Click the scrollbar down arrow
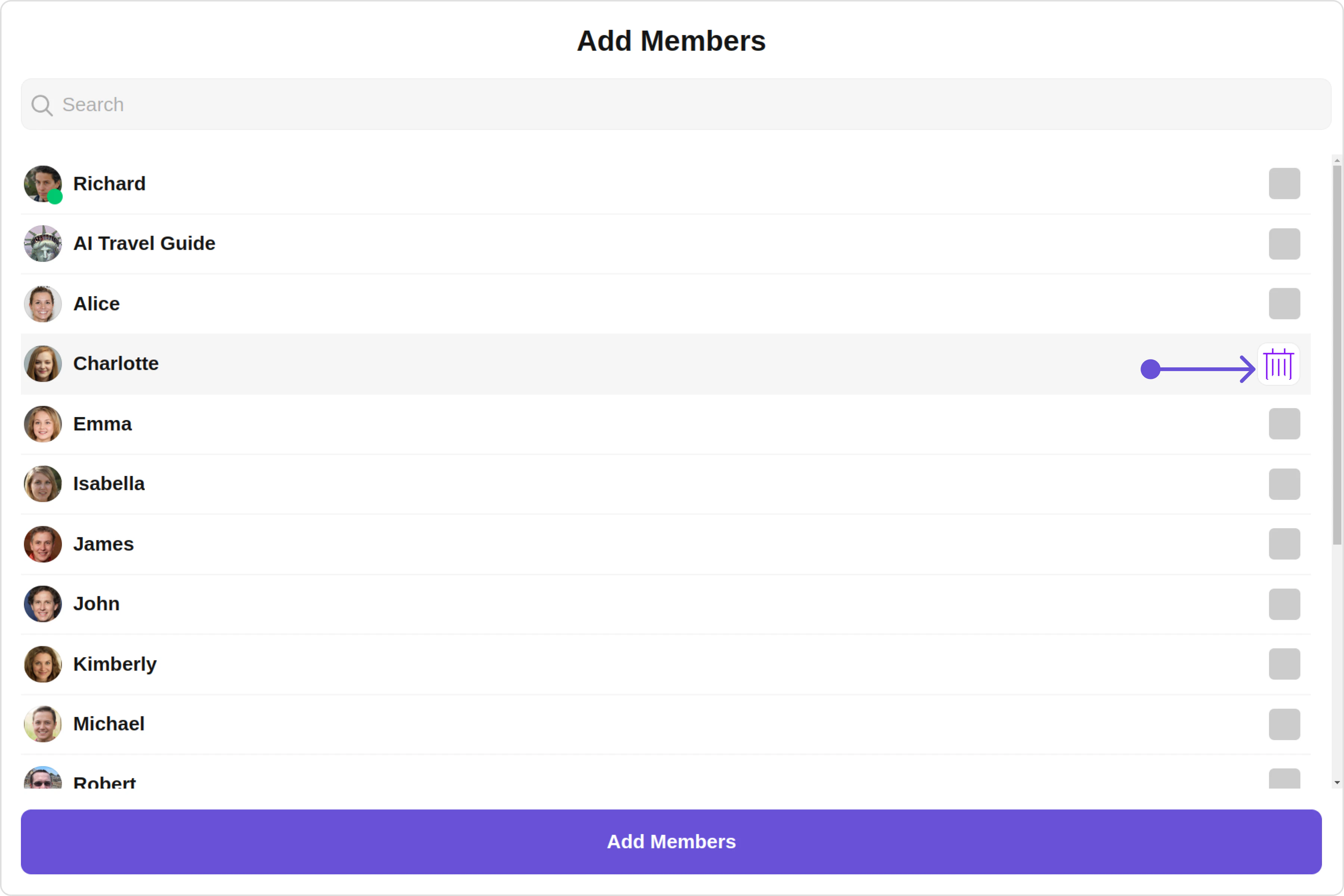Screen dimensions: 1344x896 click(x=1337, y=782)
